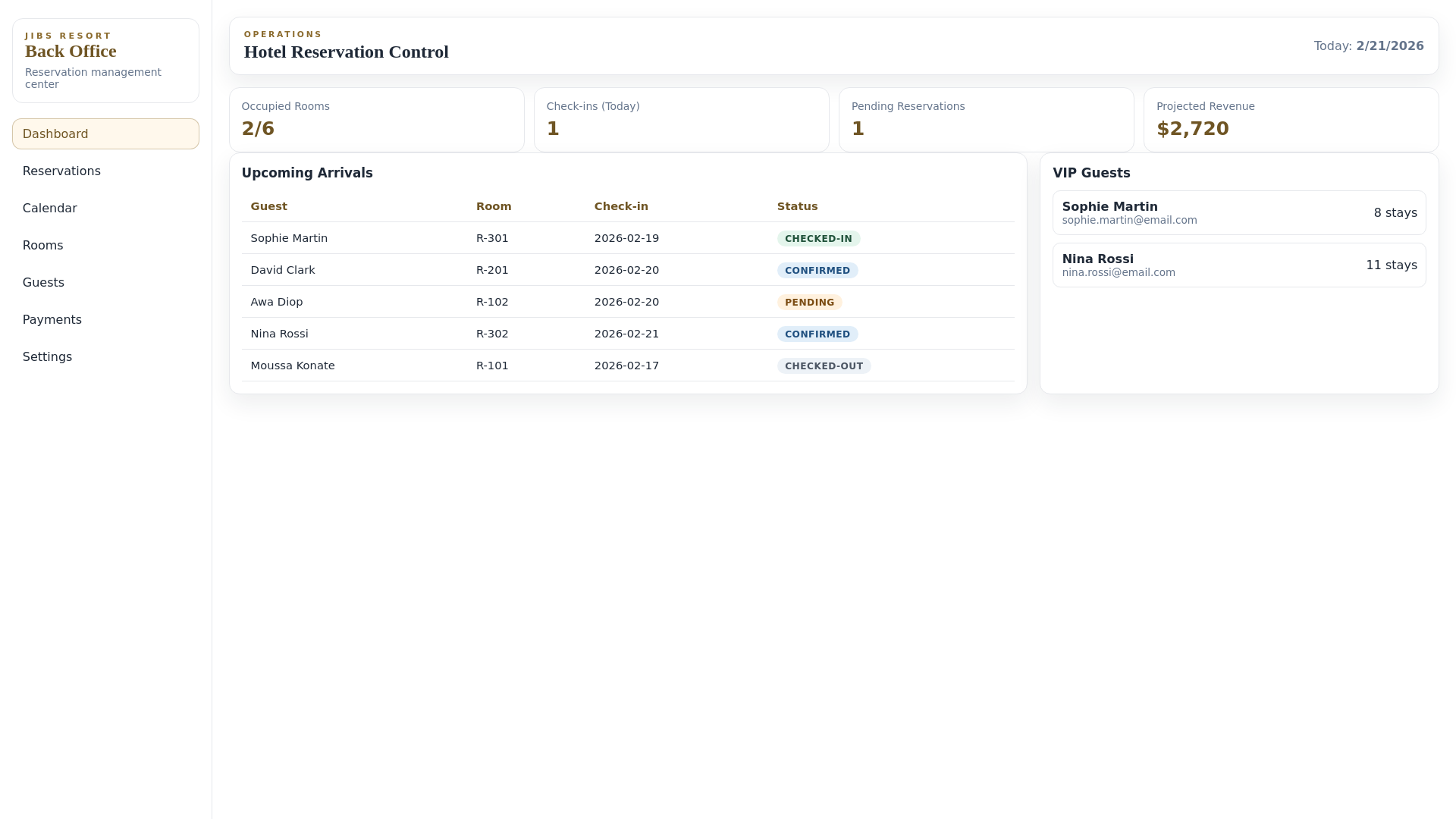Click the Check-in column header

[x=621, y=206]
